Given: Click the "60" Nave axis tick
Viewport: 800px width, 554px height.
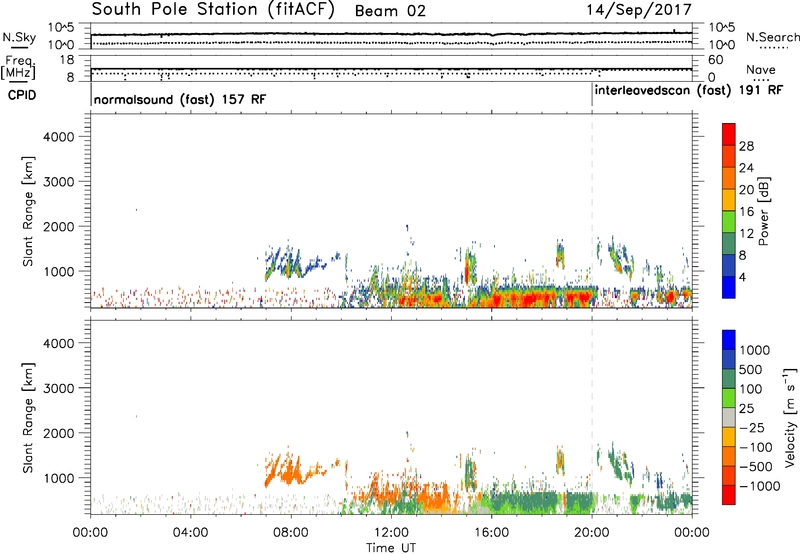Looking at the screenshot, I should pos(716,60).
